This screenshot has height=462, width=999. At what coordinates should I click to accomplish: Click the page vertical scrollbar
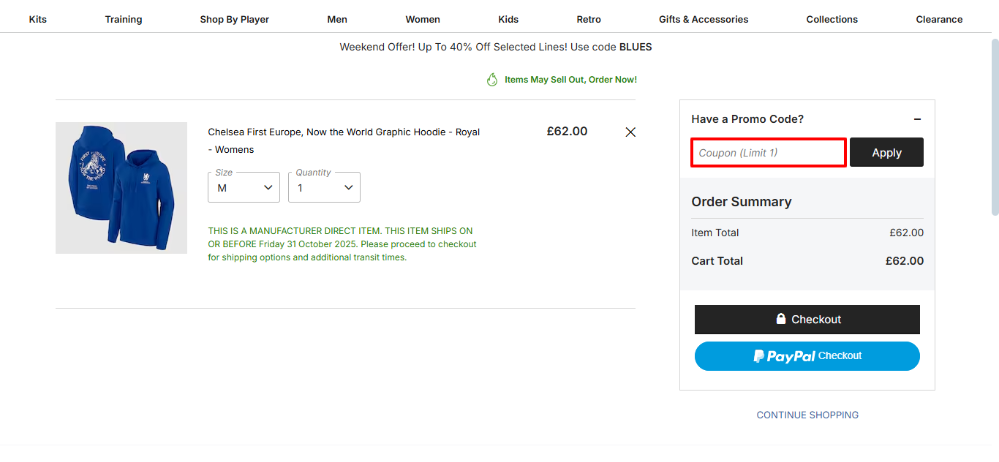[x=995, y=127]
